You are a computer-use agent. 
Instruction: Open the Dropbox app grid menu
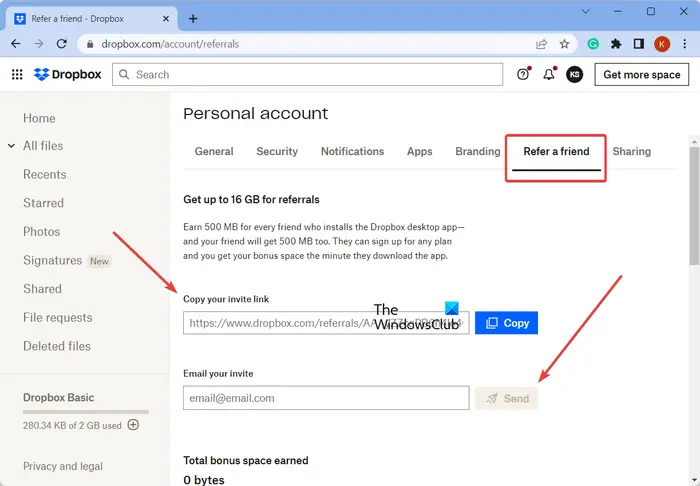17,75
